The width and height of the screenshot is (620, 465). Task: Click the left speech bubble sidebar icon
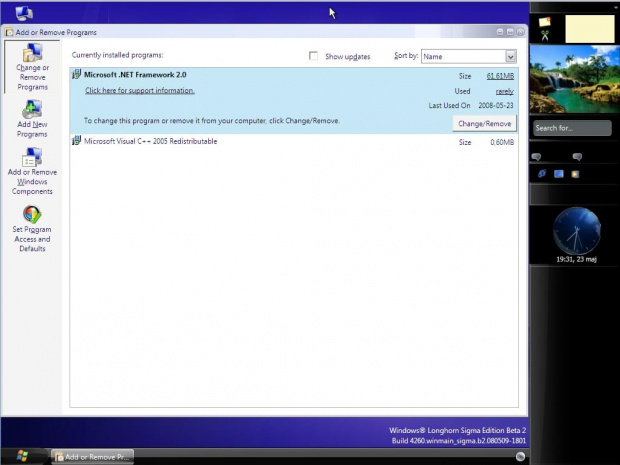click(x=537, y=157)
